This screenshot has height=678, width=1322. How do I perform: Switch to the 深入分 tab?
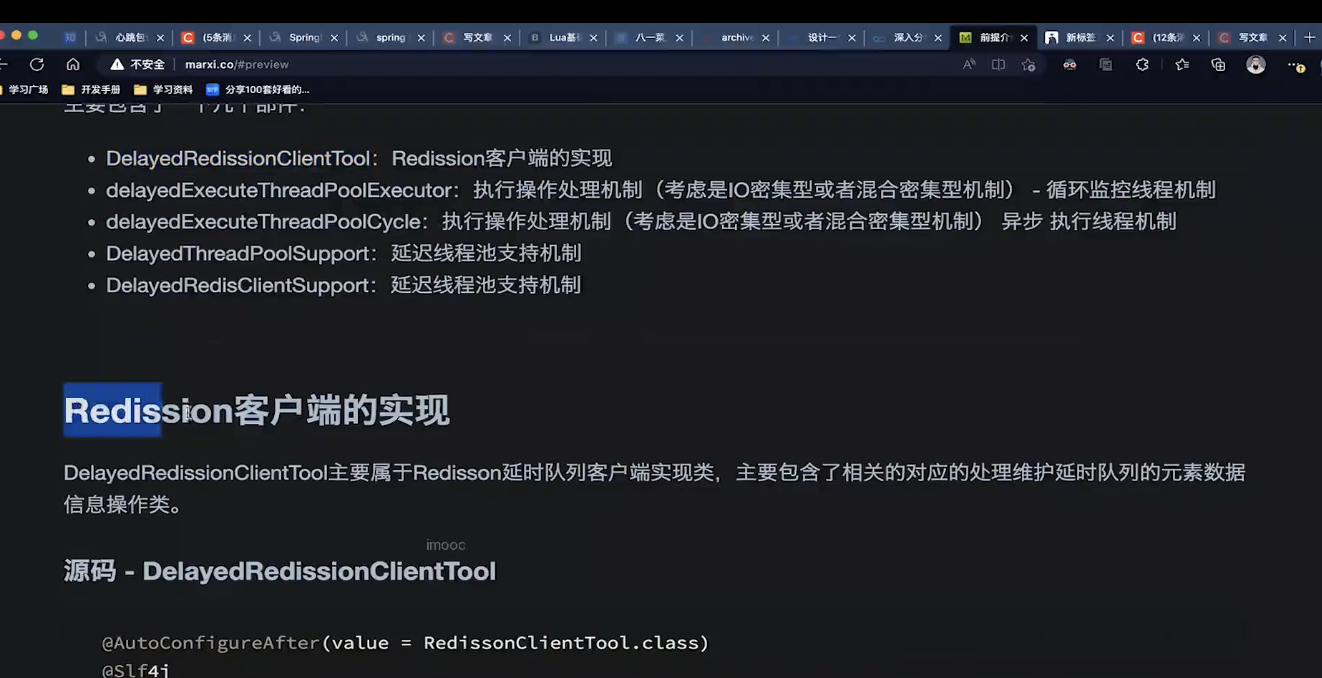tap(907, 37)
